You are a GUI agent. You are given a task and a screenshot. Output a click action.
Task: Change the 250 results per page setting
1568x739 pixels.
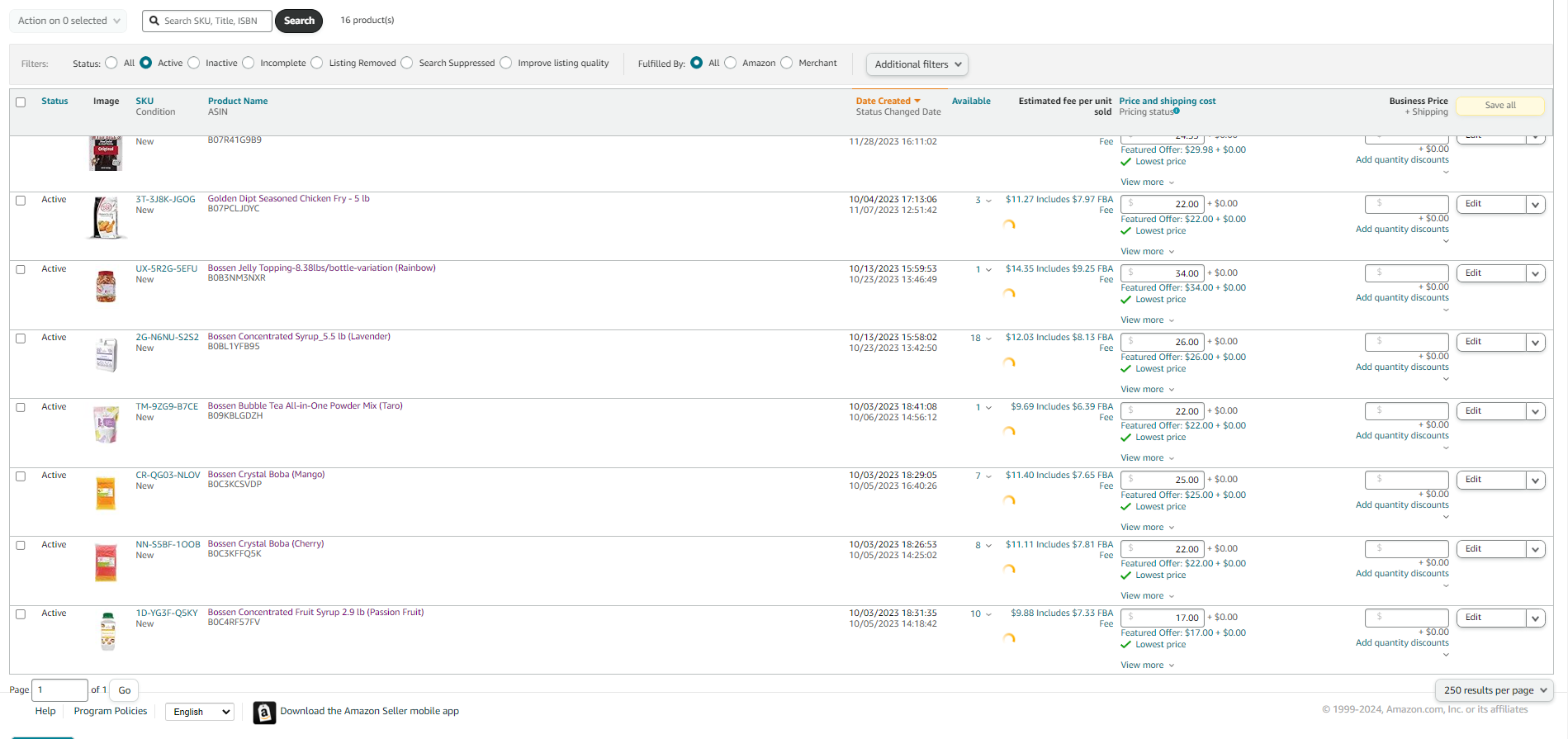click(x=1495, y=690)
